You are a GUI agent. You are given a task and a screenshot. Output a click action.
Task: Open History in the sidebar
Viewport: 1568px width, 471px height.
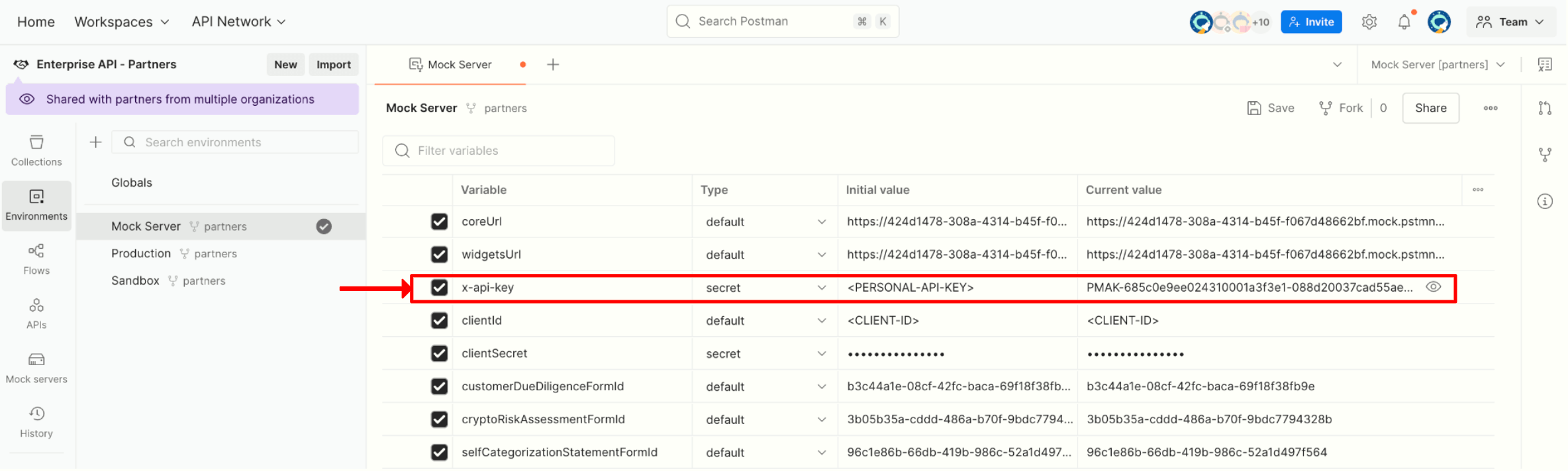(36, 422)
